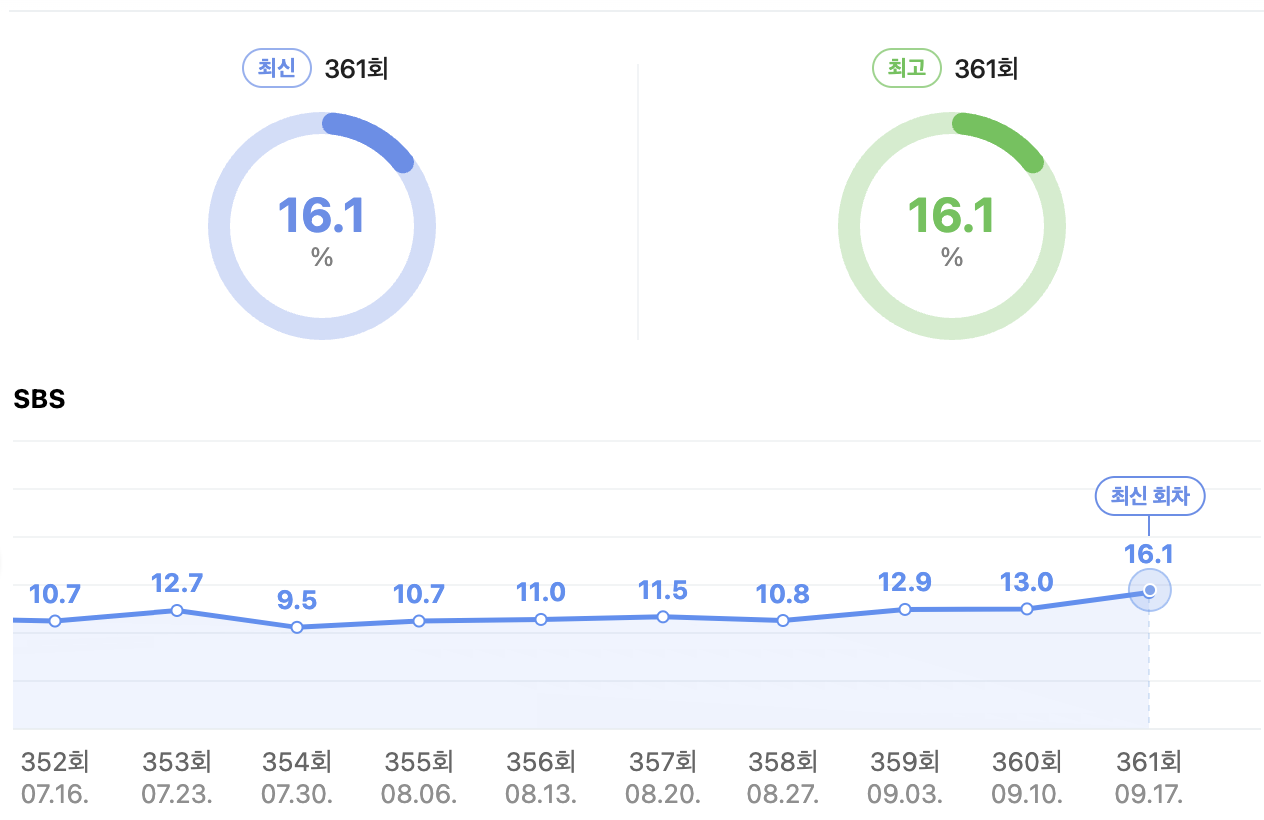Click 361회 text beside the 최고 badge
Image resolution: width=1264 pixels, height=820 pixels.
[x=986, y=69]
